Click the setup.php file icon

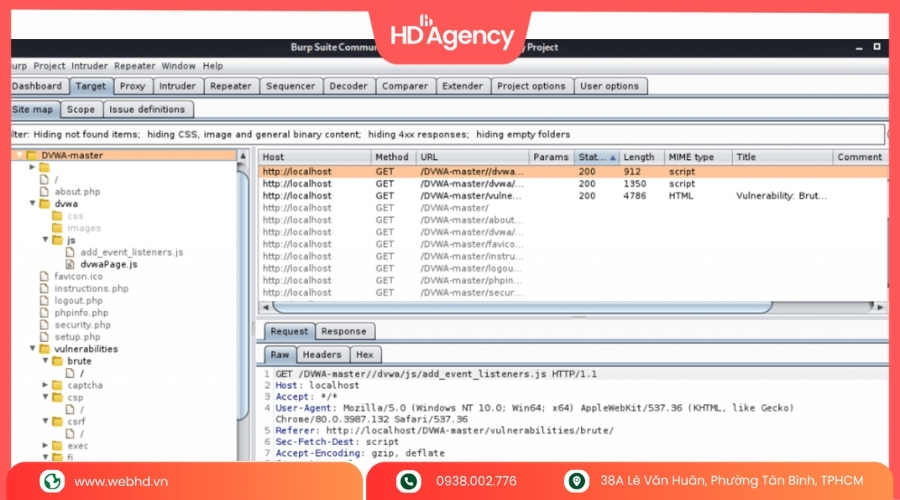point(44,337)
